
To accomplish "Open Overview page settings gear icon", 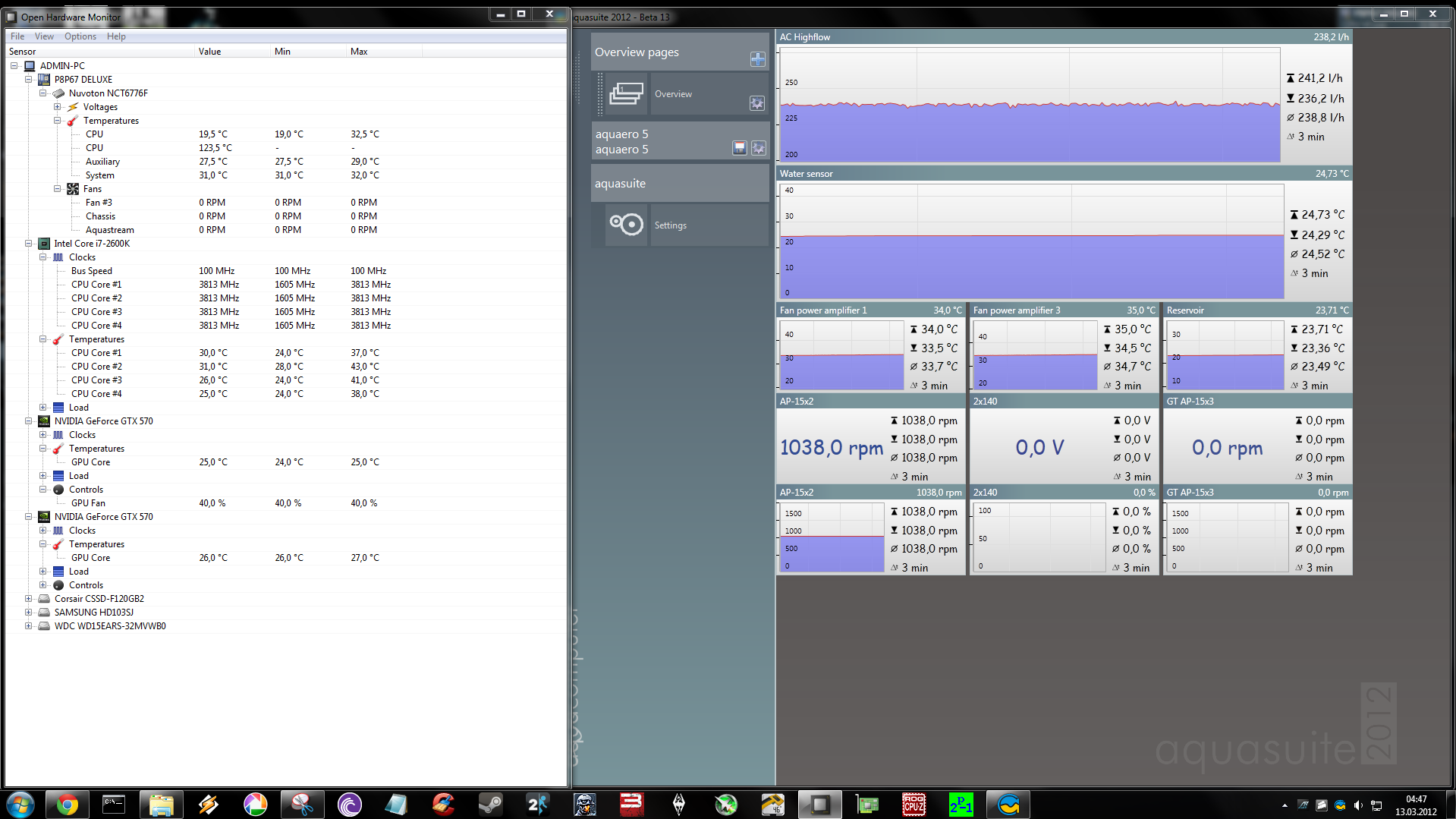I will [x=756, y=103].
